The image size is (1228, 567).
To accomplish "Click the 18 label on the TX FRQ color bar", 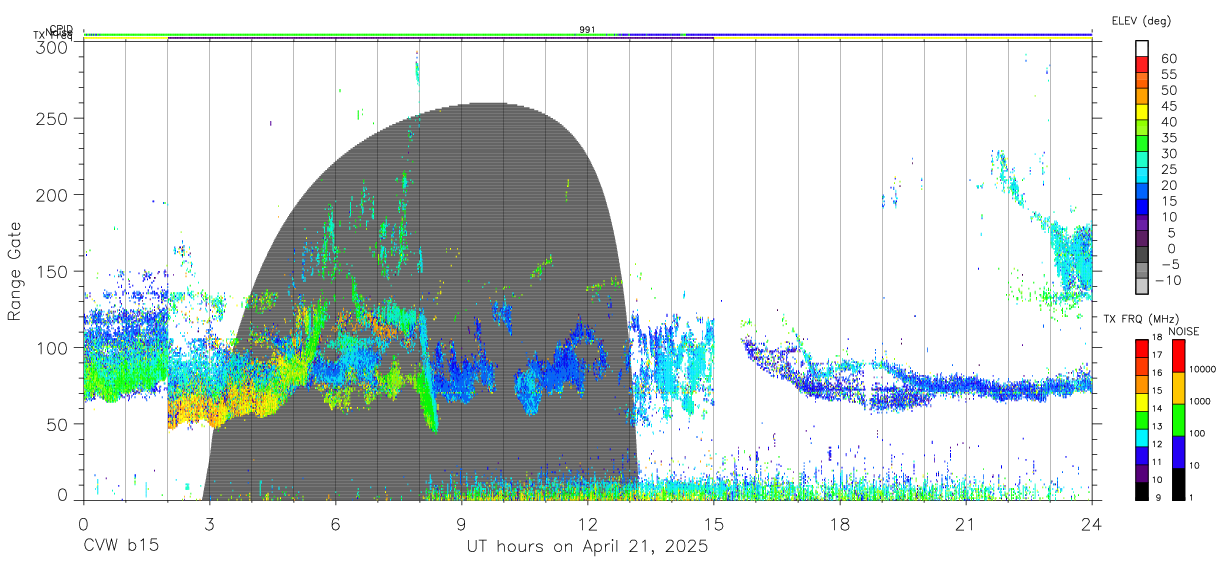I will [1157, 337].
